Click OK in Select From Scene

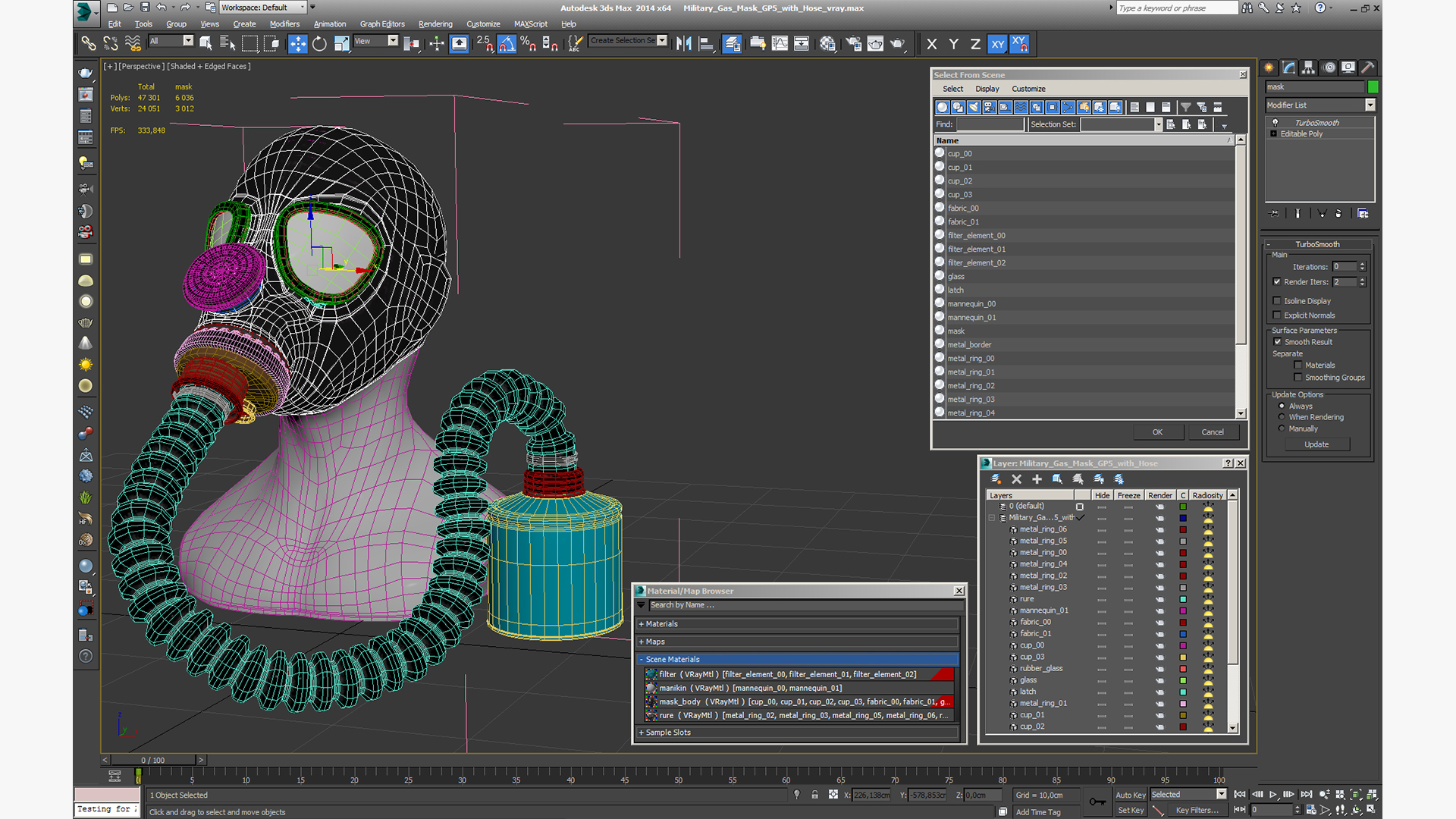pyautogui.click(x=1157, y=432)
